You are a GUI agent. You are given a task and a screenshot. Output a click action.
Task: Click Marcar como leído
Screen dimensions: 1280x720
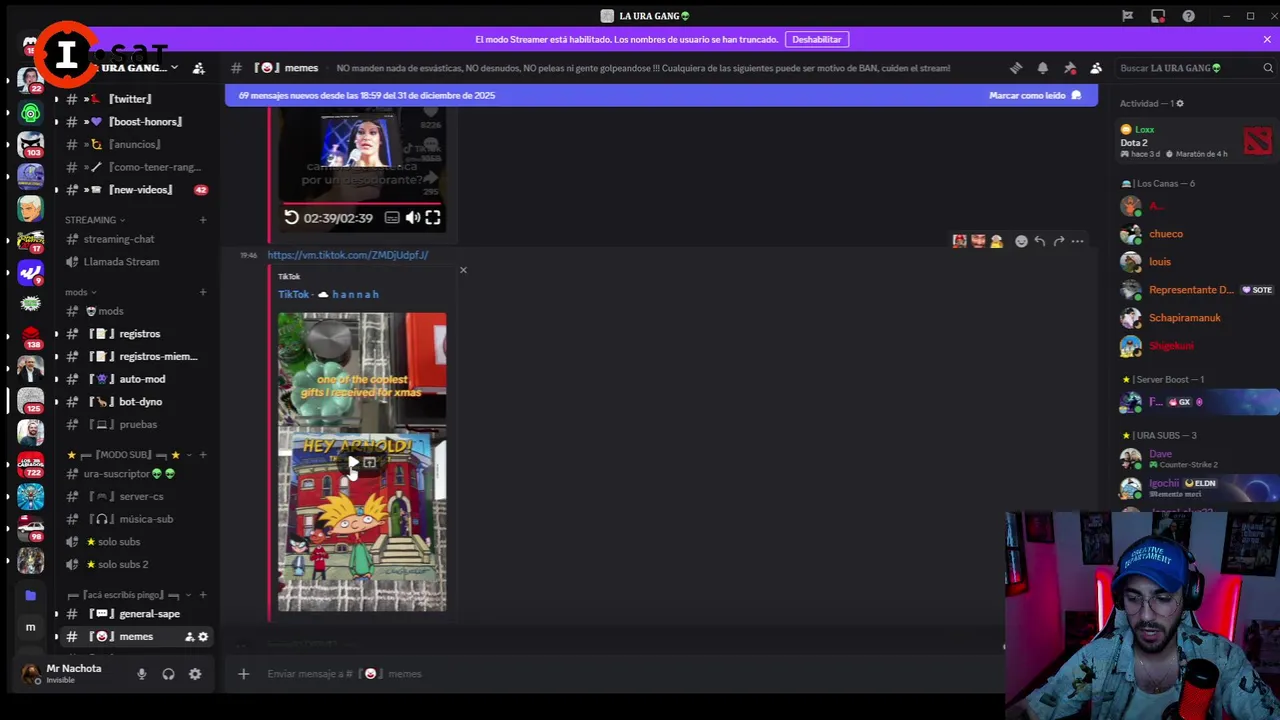[x=1035, y=95]
